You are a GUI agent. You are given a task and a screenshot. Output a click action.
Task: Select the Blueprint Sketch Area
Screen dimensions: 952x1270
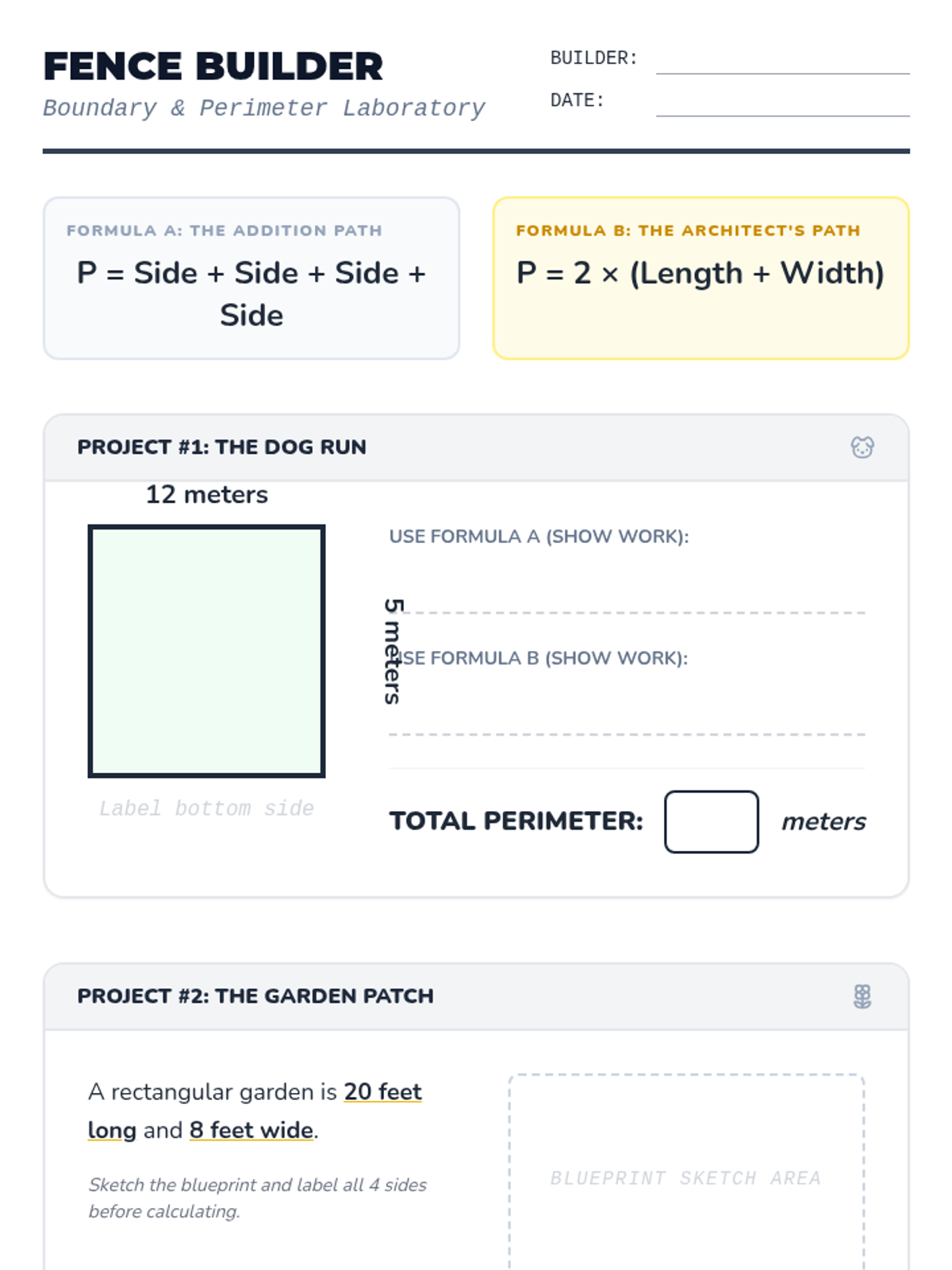pos(686,1173)
